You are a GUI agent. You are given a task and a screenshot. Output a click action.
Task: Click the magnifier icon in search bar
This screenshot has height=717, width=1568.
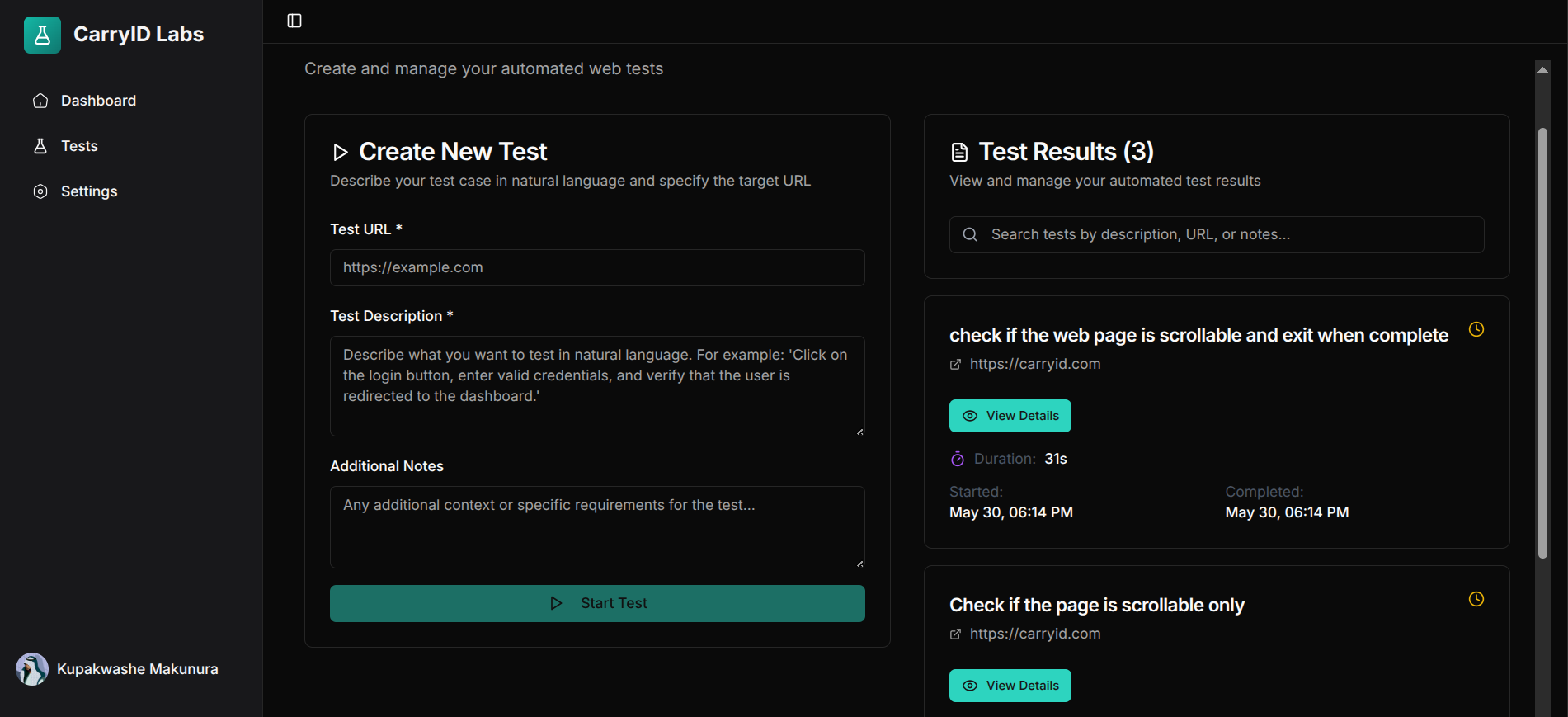970,234
